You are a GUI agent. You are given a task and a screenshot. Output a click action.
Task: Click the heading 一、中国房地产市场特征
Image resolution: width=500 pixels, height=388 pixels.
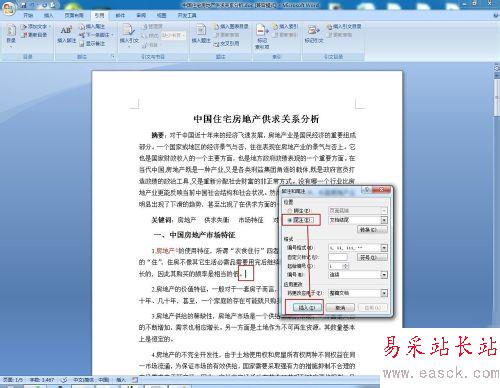click(x=194, y=235)
